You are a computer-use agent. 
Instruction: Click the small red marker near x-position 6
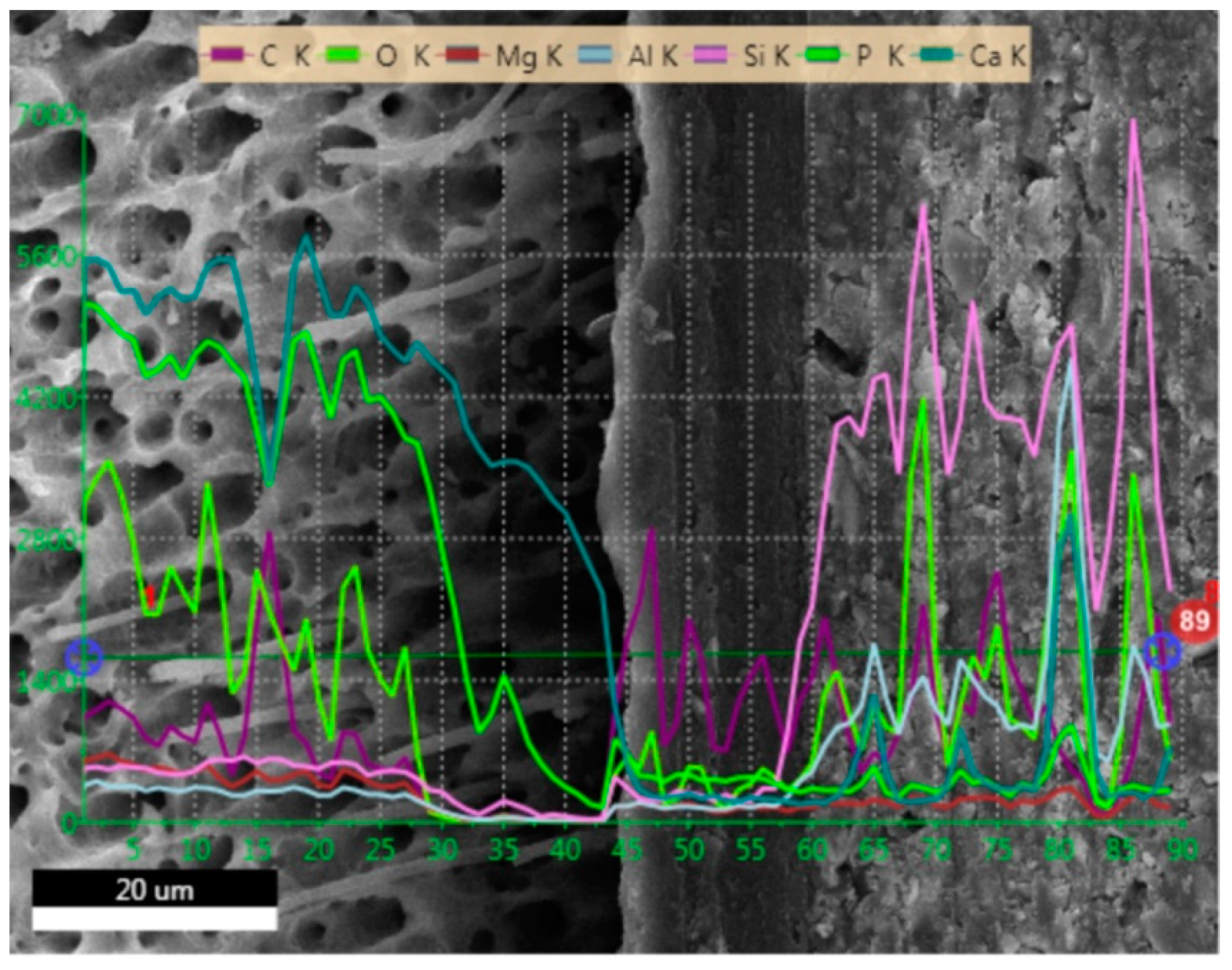pyautogui.click(x=150, y=595)
